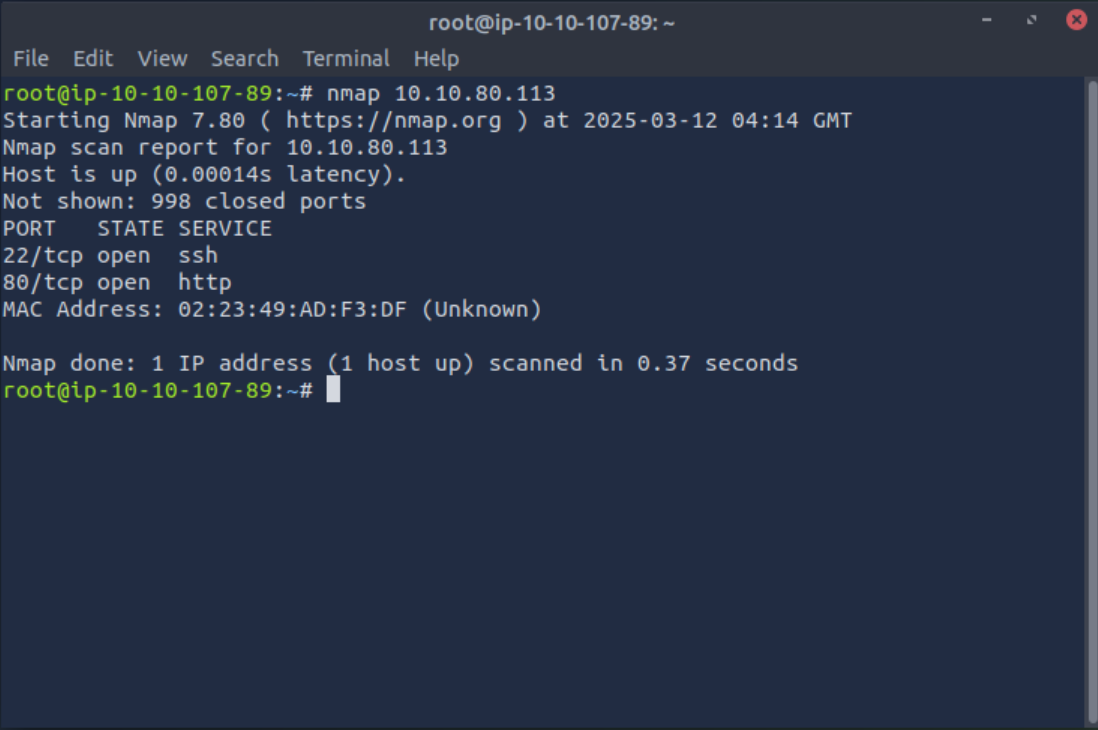Click the terminal cursor at the prompt
Image resolution: width=1098 pixels, height=730 pixels.
pos(333,390)
